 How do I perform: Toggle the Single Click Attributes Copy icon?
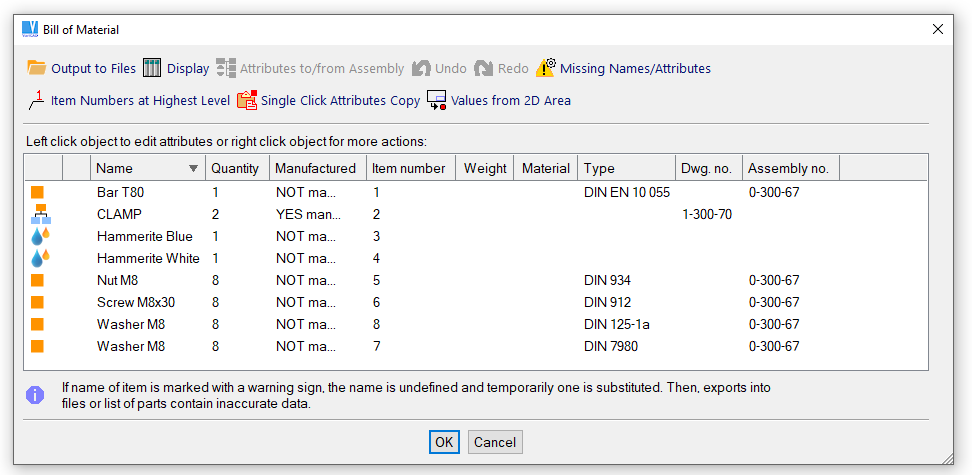point(247,100)
